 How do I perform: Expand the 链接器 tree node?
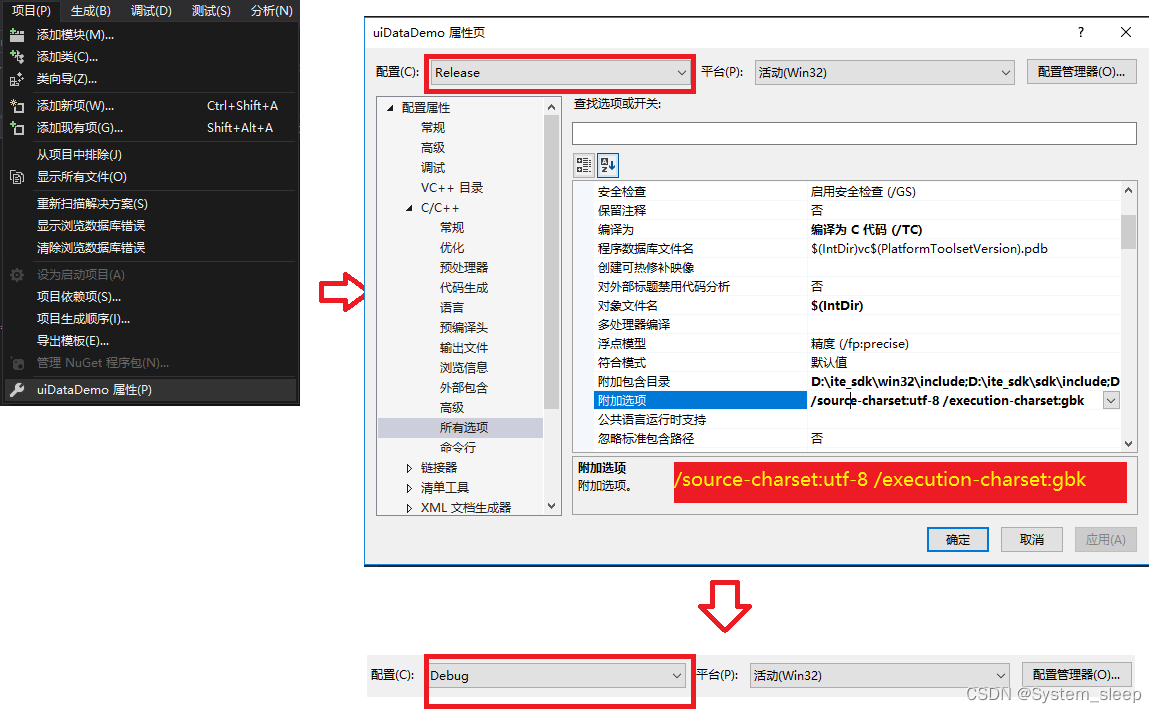(x=410, y=468)
